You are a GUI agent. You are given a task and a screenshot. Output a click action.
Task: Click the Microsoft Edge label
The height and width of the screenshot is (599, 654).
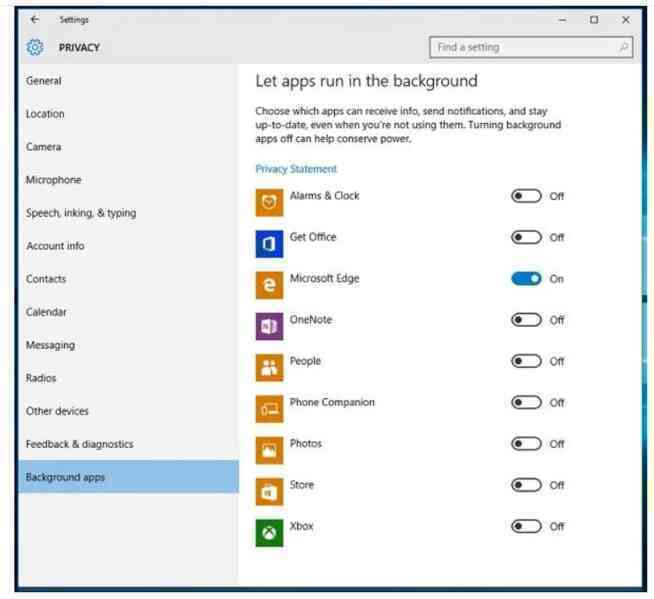(324, 278)
